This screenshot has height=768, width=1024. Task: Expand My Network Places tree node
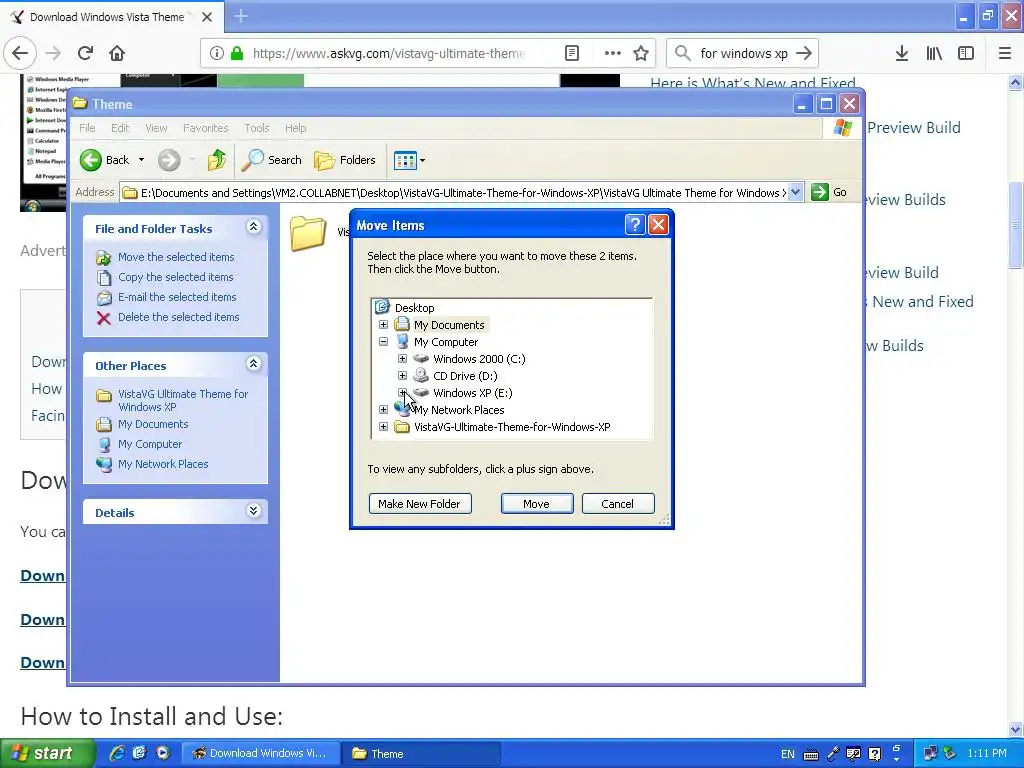(x=383, y=409)
